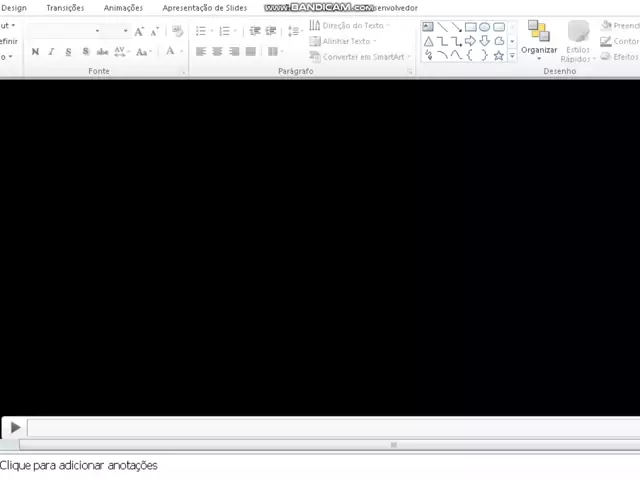The width and height of the screenshot is (640, 480).
Task: Select the right brace shape
Action: 484,55
